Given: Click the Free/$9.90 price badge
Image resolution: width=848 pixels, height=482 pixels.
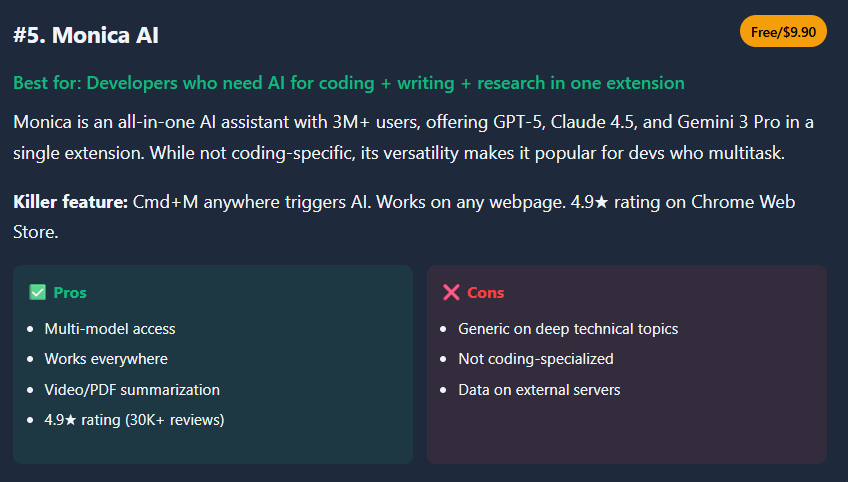Looking at the screenshot, I should [x=783, y=32].
